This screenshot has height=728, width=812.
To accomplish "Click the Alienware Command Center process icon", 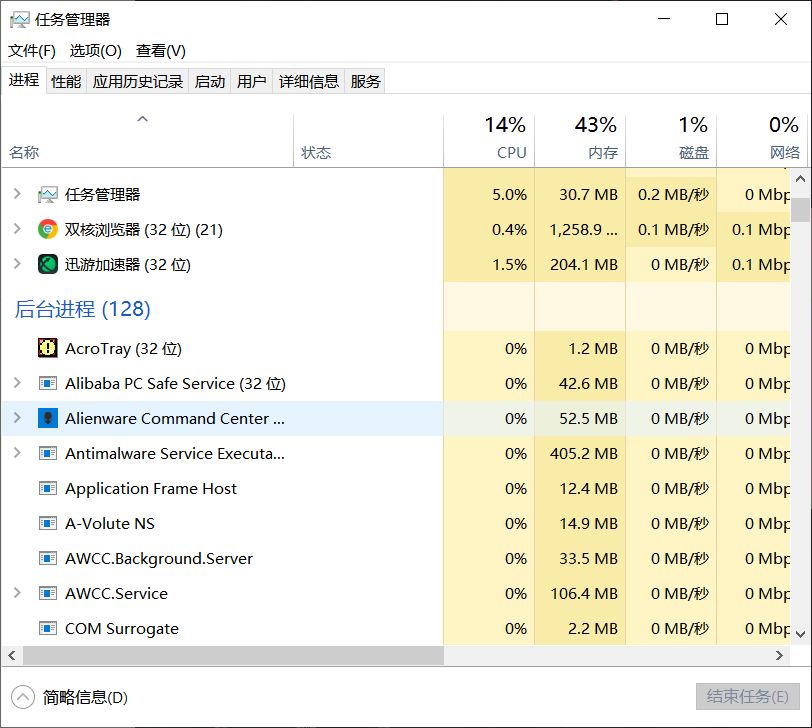I will 47,418.
